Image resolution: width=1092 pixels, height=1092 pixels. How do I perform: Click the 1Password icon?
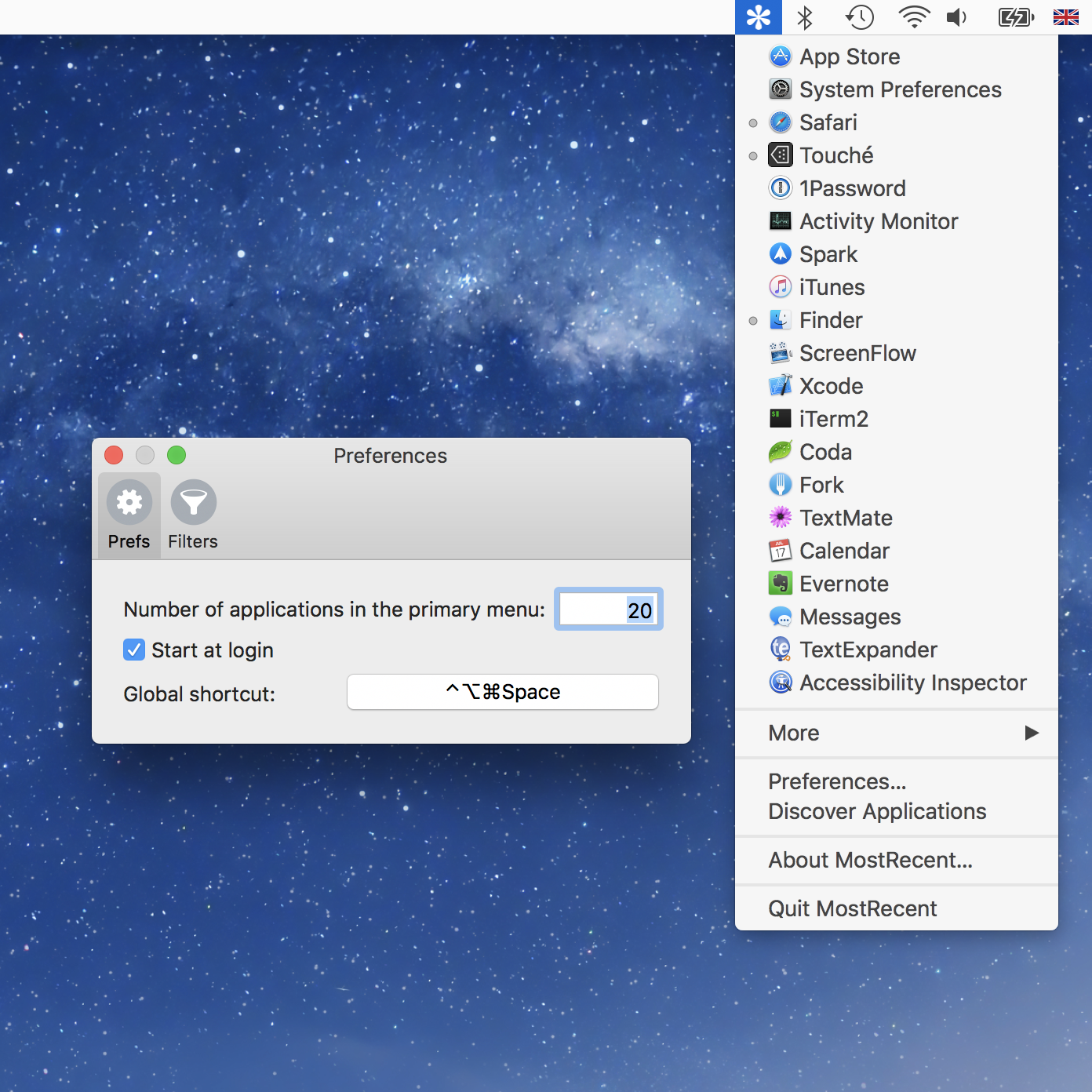781,188
